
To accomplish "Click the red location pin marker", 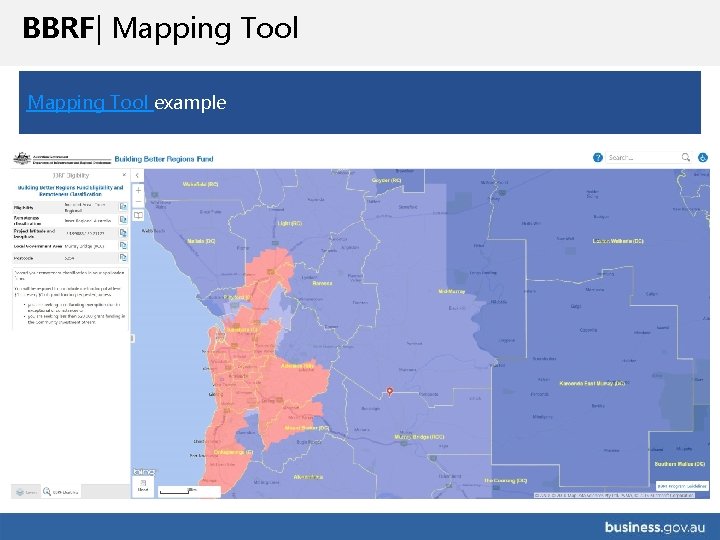I will 389,391.
